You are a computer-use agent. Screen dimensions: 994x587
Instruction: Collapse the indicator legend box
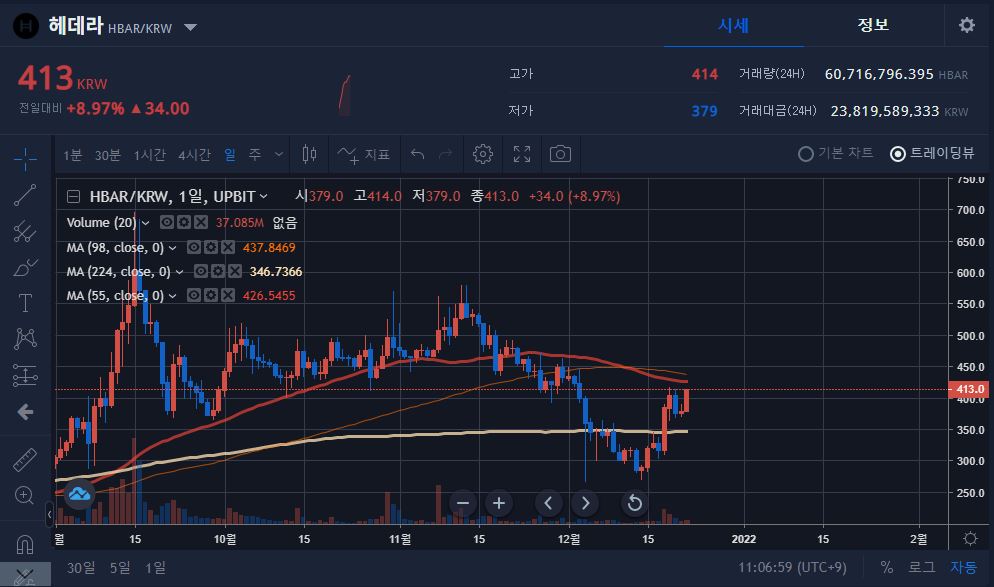pyautogui.click(x=74, y=197)
